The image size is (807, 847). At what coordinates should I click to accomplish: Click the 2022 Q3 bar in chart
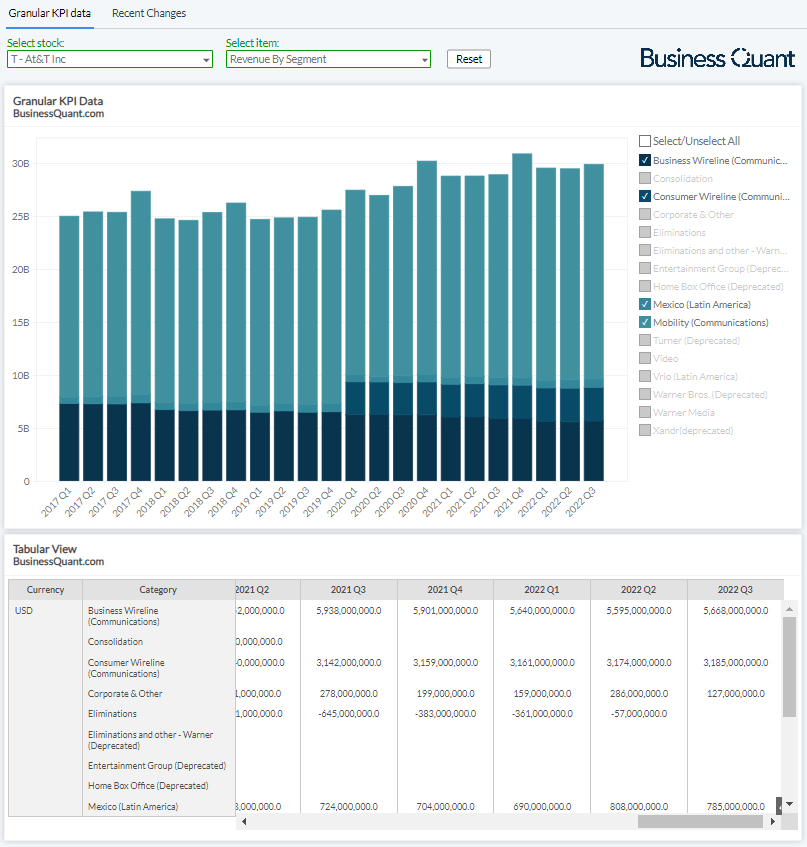pos(594,322)
